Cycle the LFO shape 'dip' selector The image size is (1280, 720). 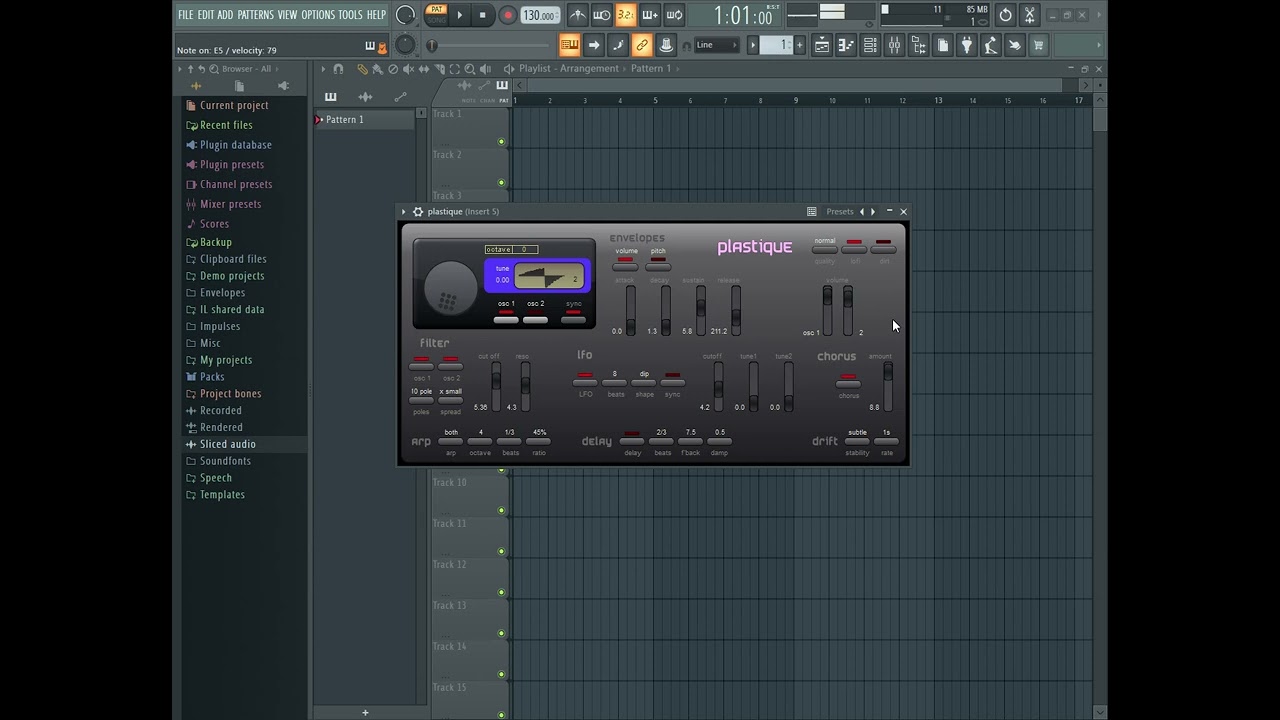[644, 383]
